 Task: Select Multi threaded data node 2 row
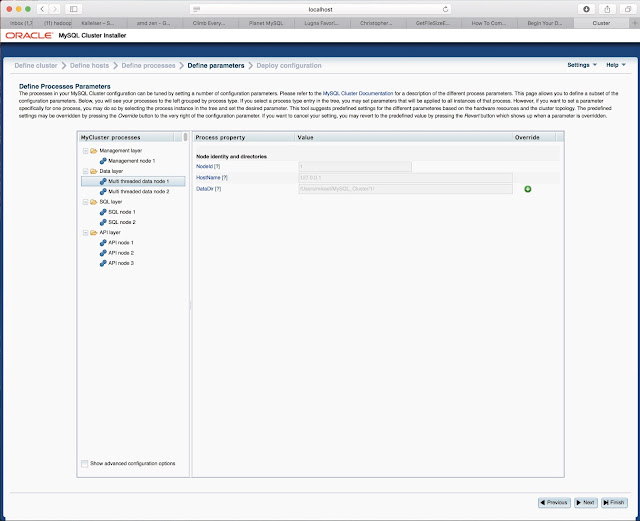[133, 191]
